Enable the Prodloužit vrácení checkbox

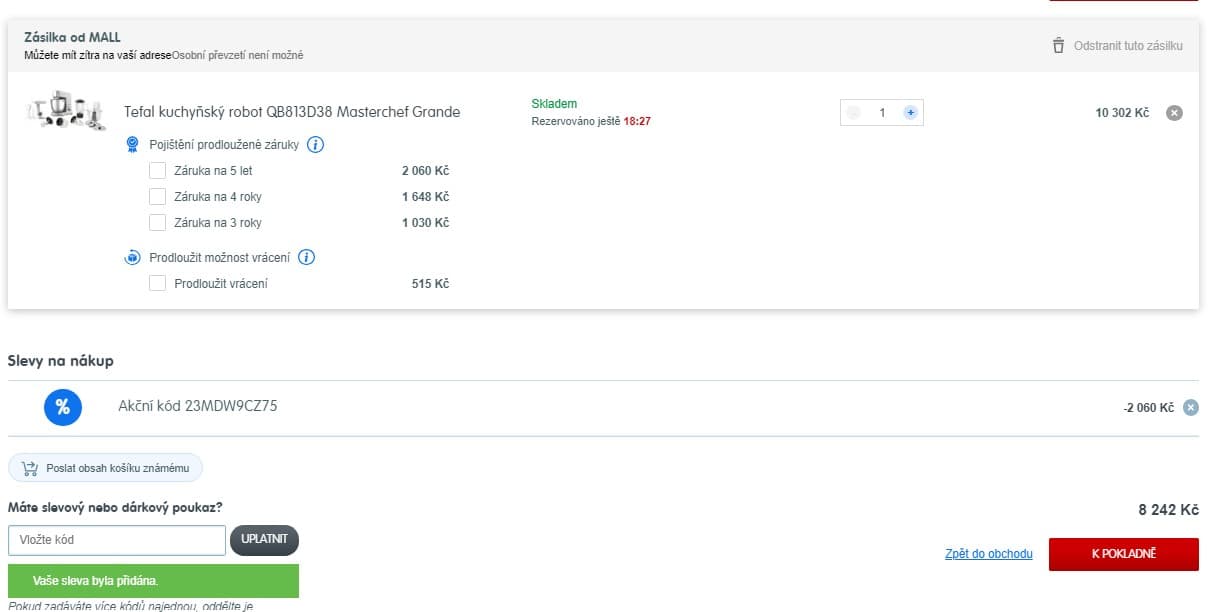click(157, 284)
